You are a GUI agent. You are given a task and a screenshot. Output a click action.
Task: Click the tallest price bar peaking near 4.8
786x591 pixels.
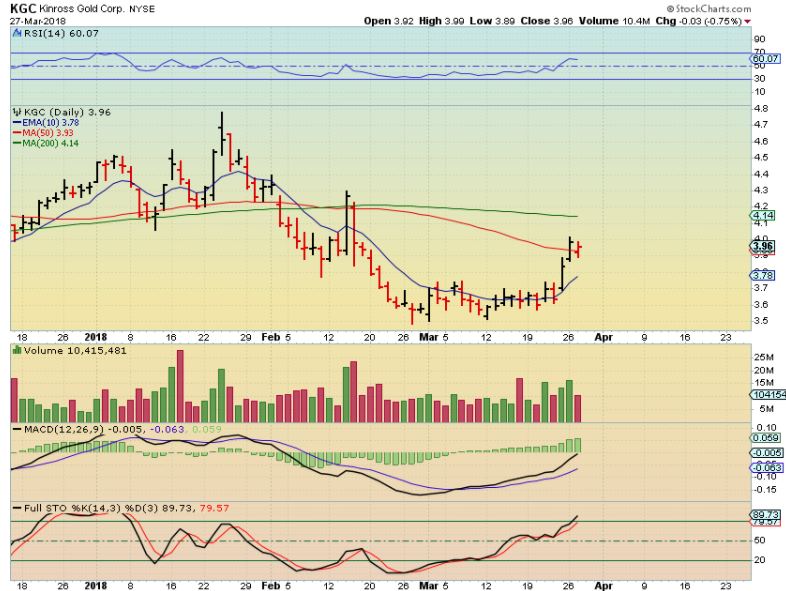221,133
